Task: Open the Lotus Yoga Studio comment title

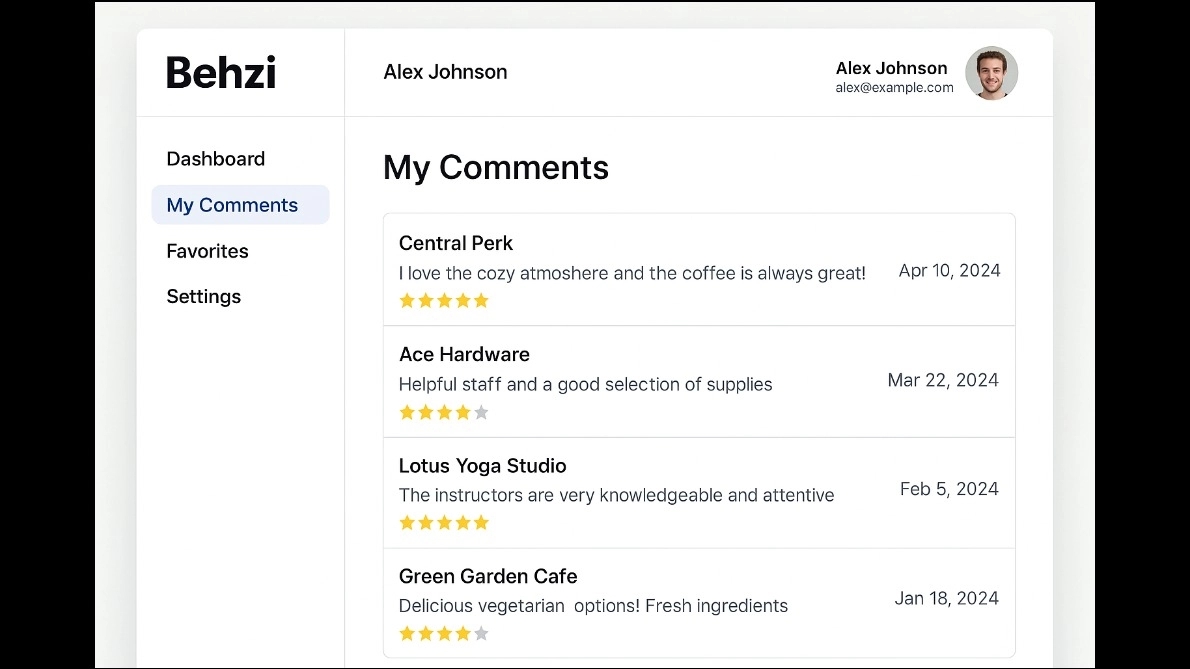Action: coord(483,466)
